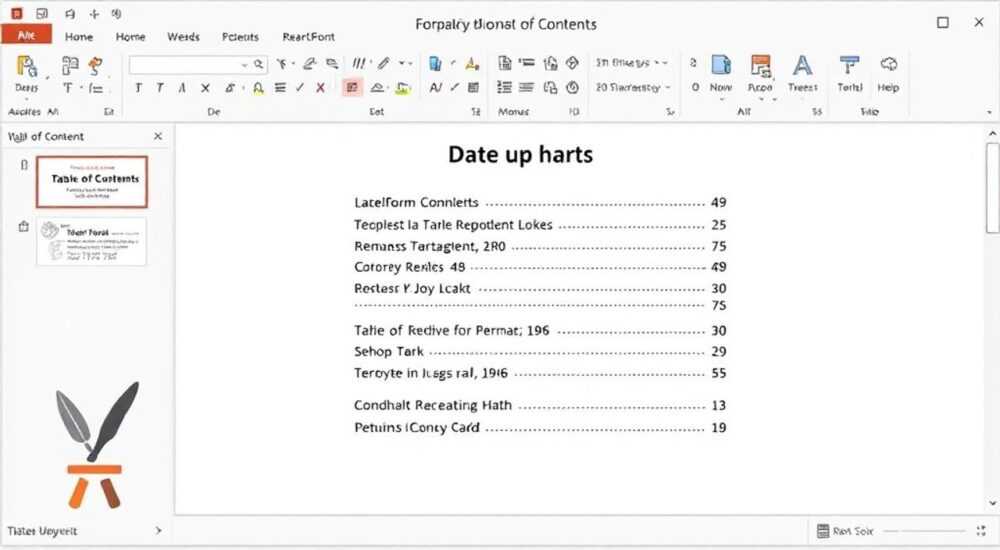The width and height of the screenshot is (1000, 550).
Task: Click the large Treest letter A icon
Action: click(802, 66)
